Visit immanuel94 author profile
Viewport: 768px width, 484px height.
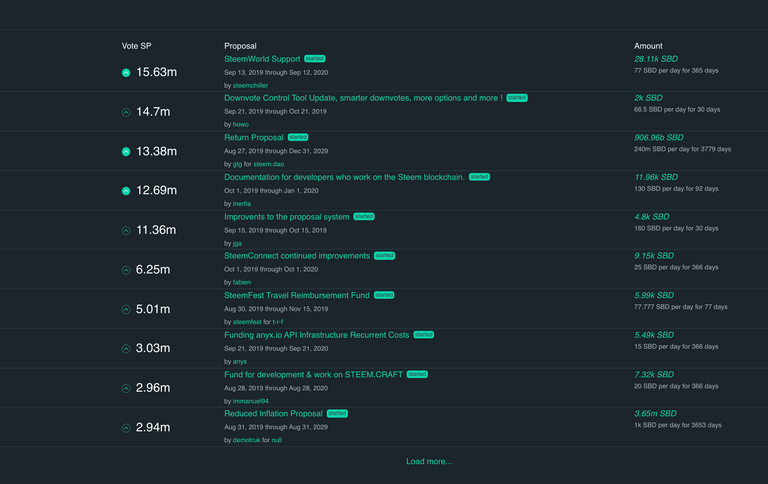point(250,401)
